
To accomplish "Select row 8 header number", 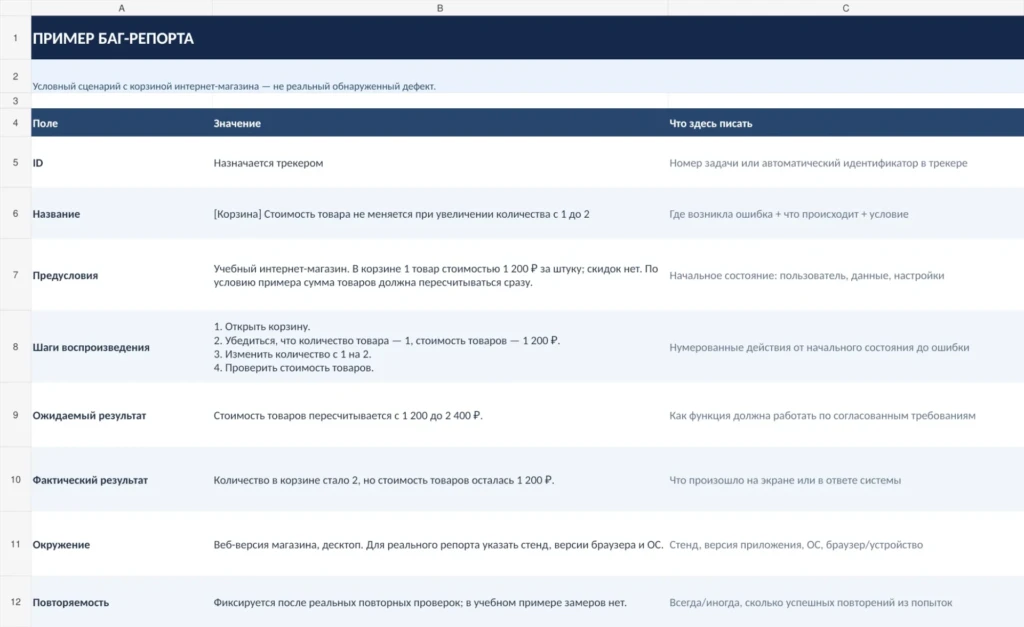I will 15,347.
